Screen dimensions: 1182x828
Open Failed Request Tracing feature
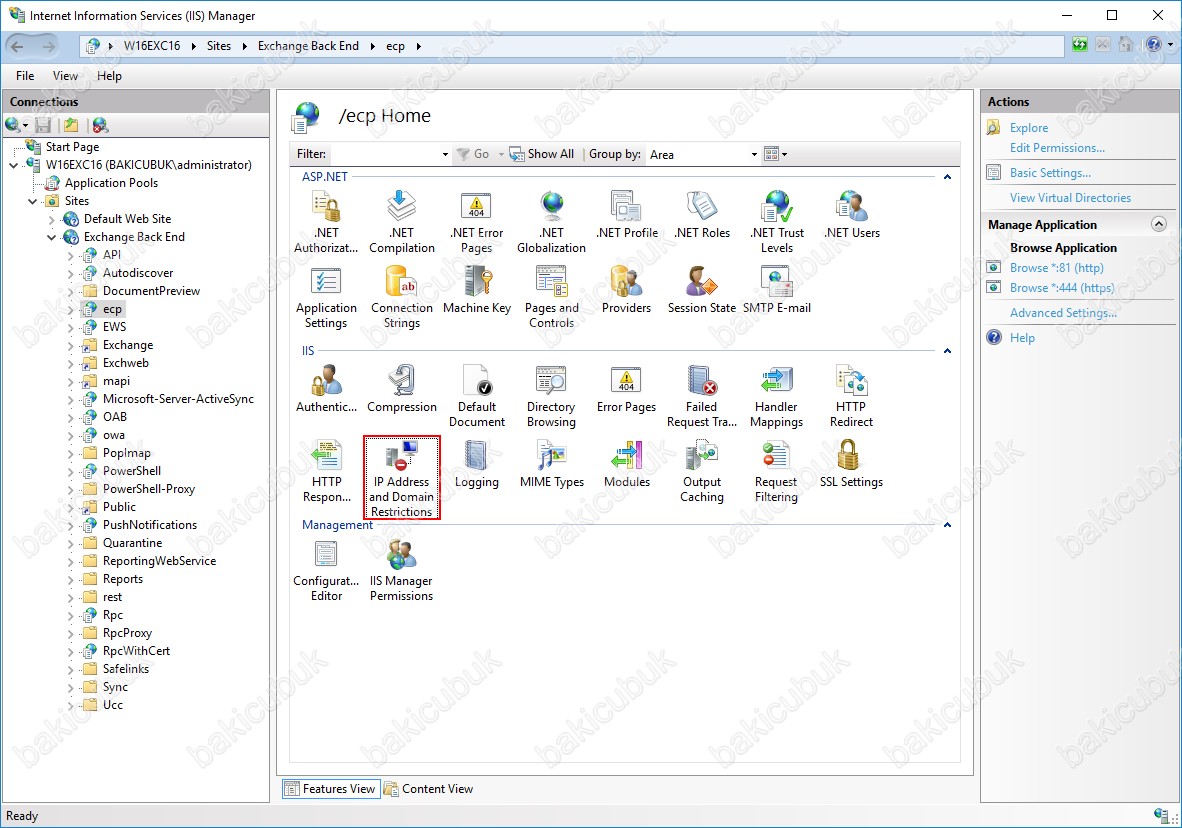coord(702,396)
